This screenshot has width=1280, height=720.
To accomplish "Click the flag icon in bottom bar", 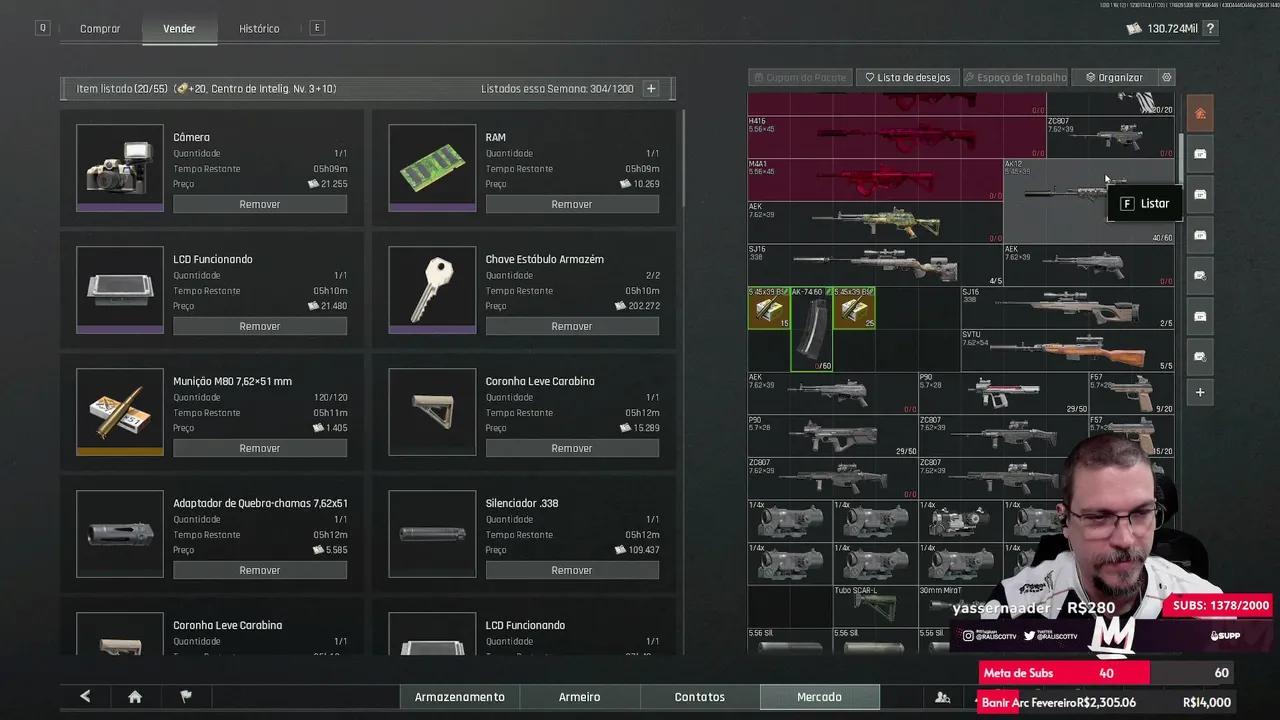I will pyautogui.click(x=186, y=697).
